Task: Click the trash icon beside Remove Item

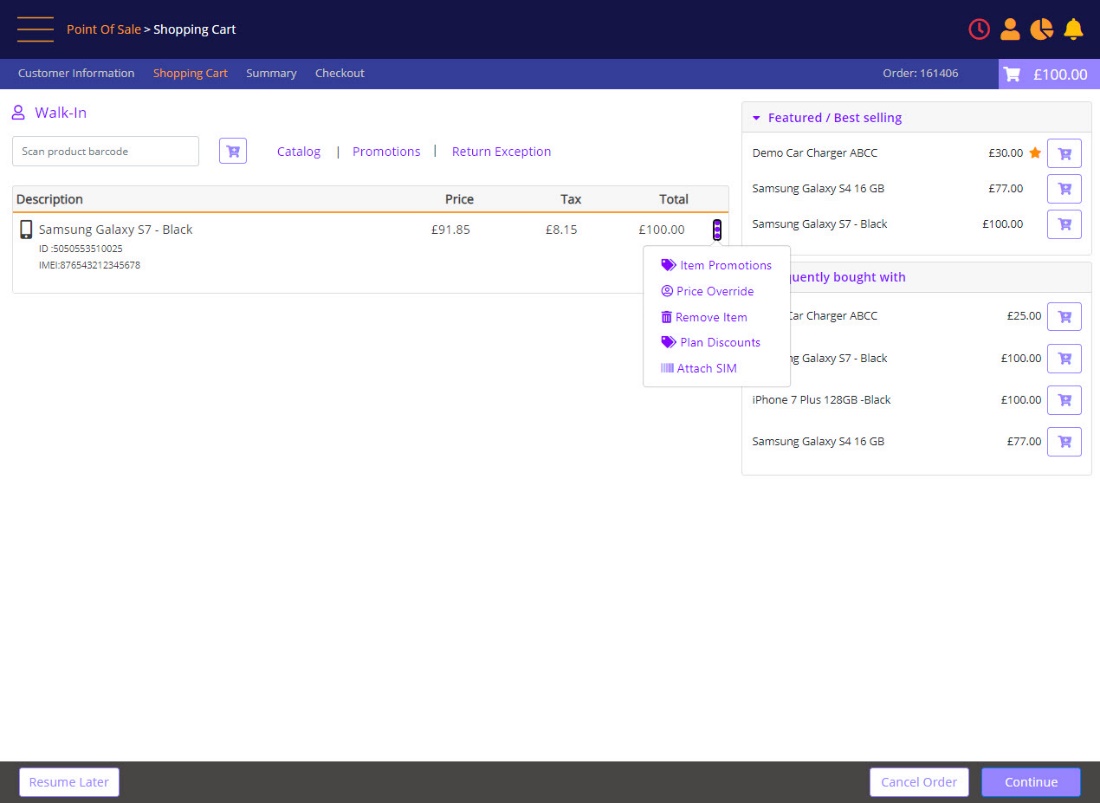Action: [x=666, y=317]
